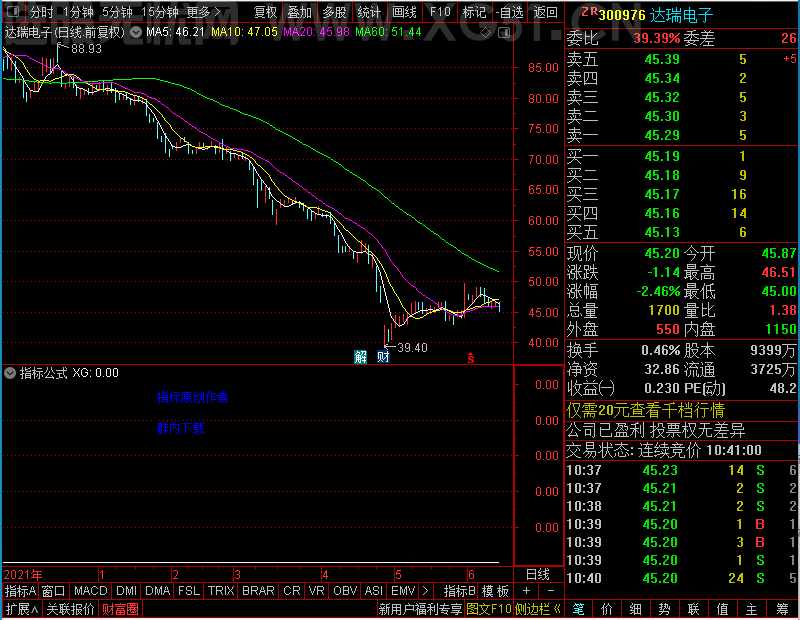Click 叠加 to overlay another stock

pyautogui.click(x=299, y=12)
